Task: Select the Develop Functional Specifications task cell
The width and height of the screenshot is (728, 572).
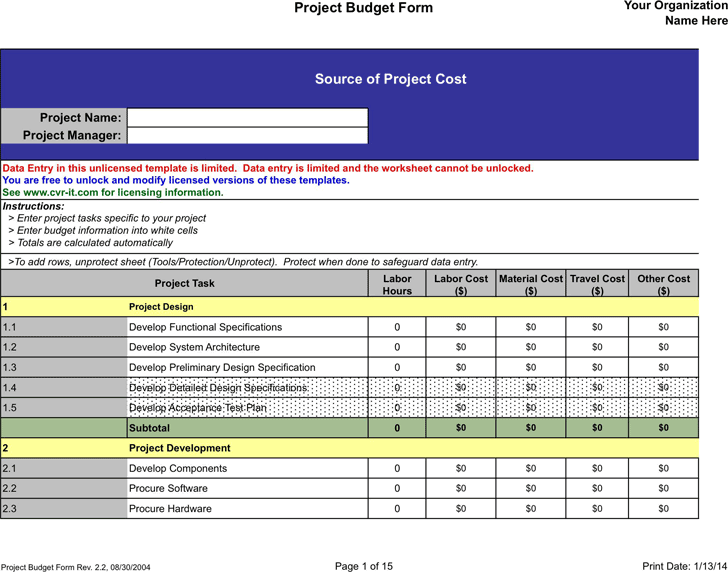Action: 247,327
